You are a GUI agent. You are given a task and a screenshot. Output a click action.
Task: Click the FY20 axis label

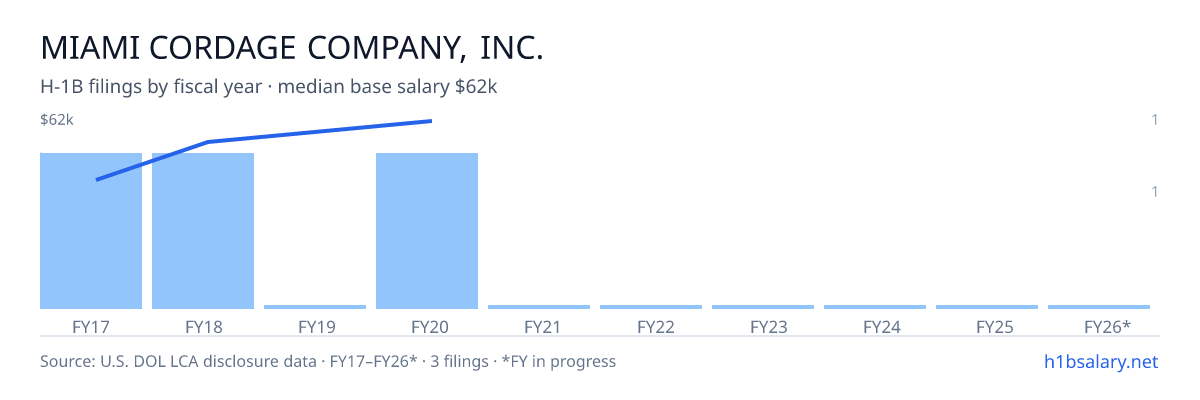[x=427, y=326]
